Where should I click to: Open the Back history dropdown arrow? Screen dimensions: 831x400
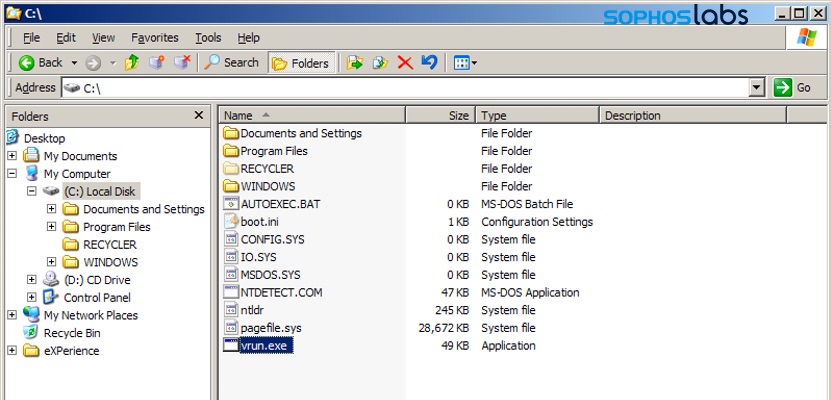tap(74, 63)
